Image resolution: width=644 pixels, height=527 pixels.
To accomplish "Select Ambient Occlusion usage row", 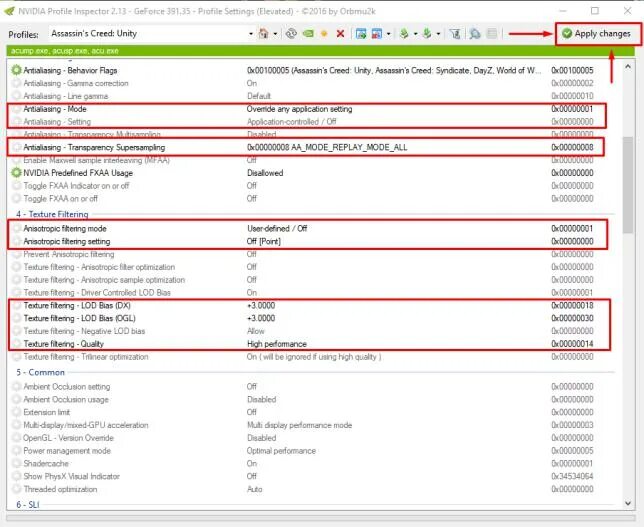I will [310, 399].
